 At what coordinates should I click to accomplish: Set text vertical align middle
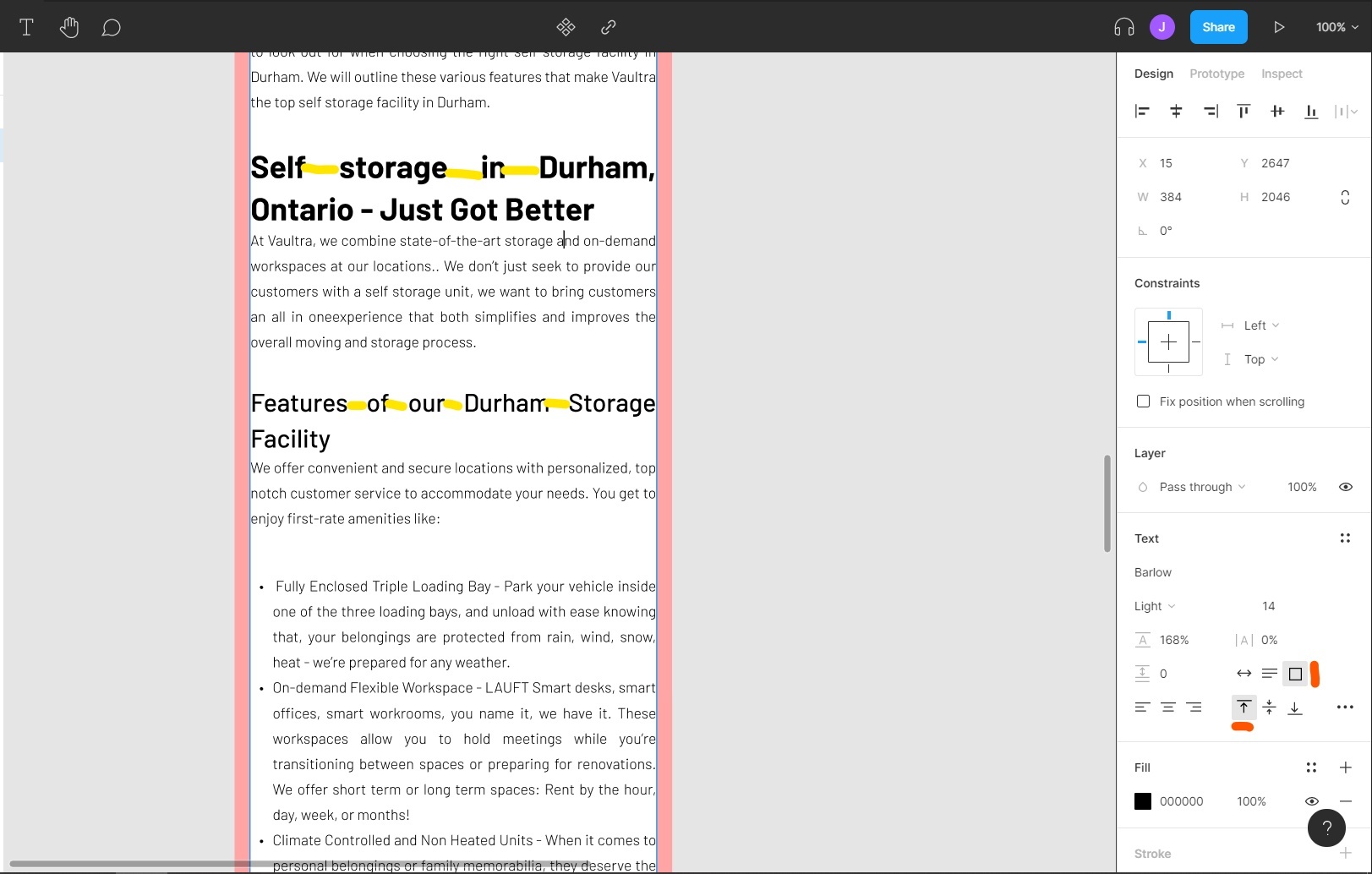(x=1270, y=707)
